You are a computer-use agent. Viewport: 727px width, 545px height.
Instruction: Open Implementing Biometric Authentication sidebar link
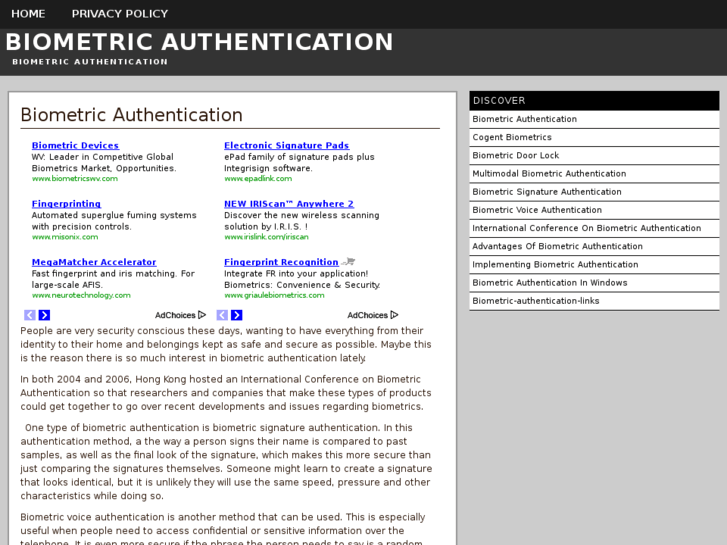tap(594, 264)
